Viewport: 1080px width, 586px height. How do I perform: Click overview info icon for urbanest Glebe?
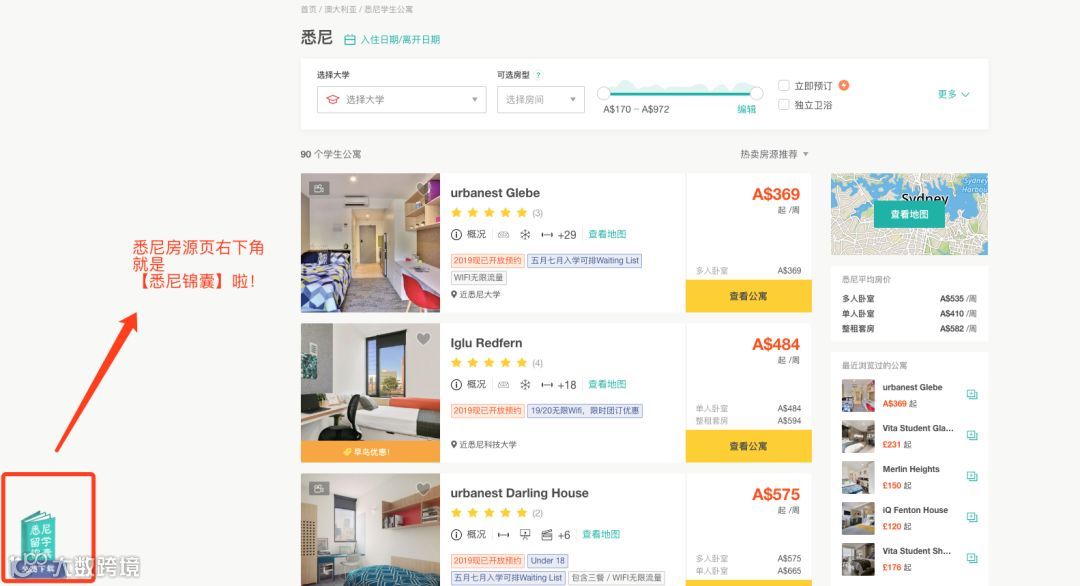[x=456, y=235]
